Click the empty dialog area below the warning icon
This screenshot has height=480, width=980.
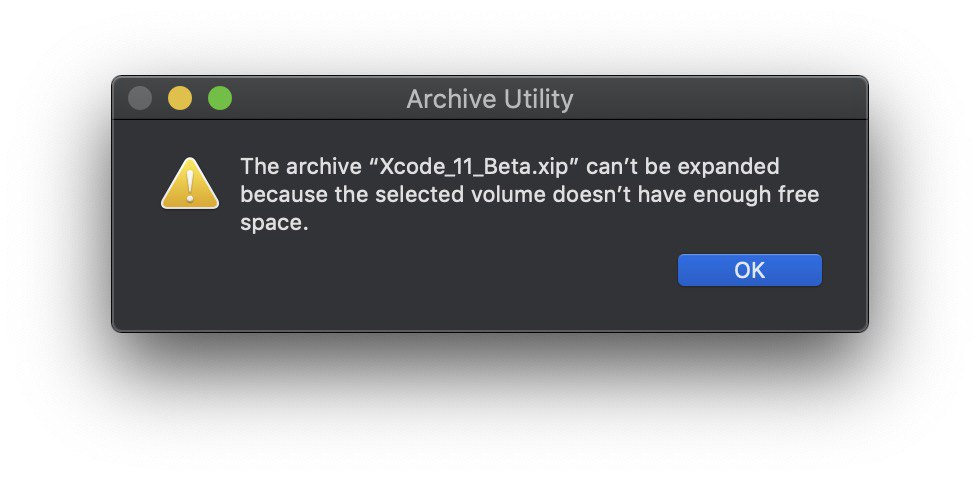(190, 269)
